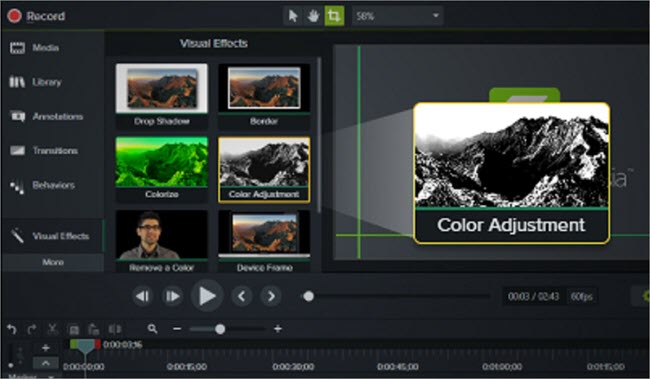Click the 60fps frame rate label

coord(581,296)
